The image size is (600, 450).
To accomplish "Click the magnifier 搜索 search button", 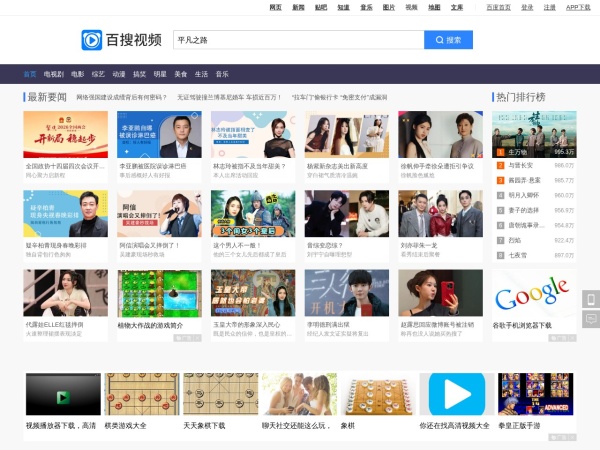I will pyautogui.click(x=448, y=40).
